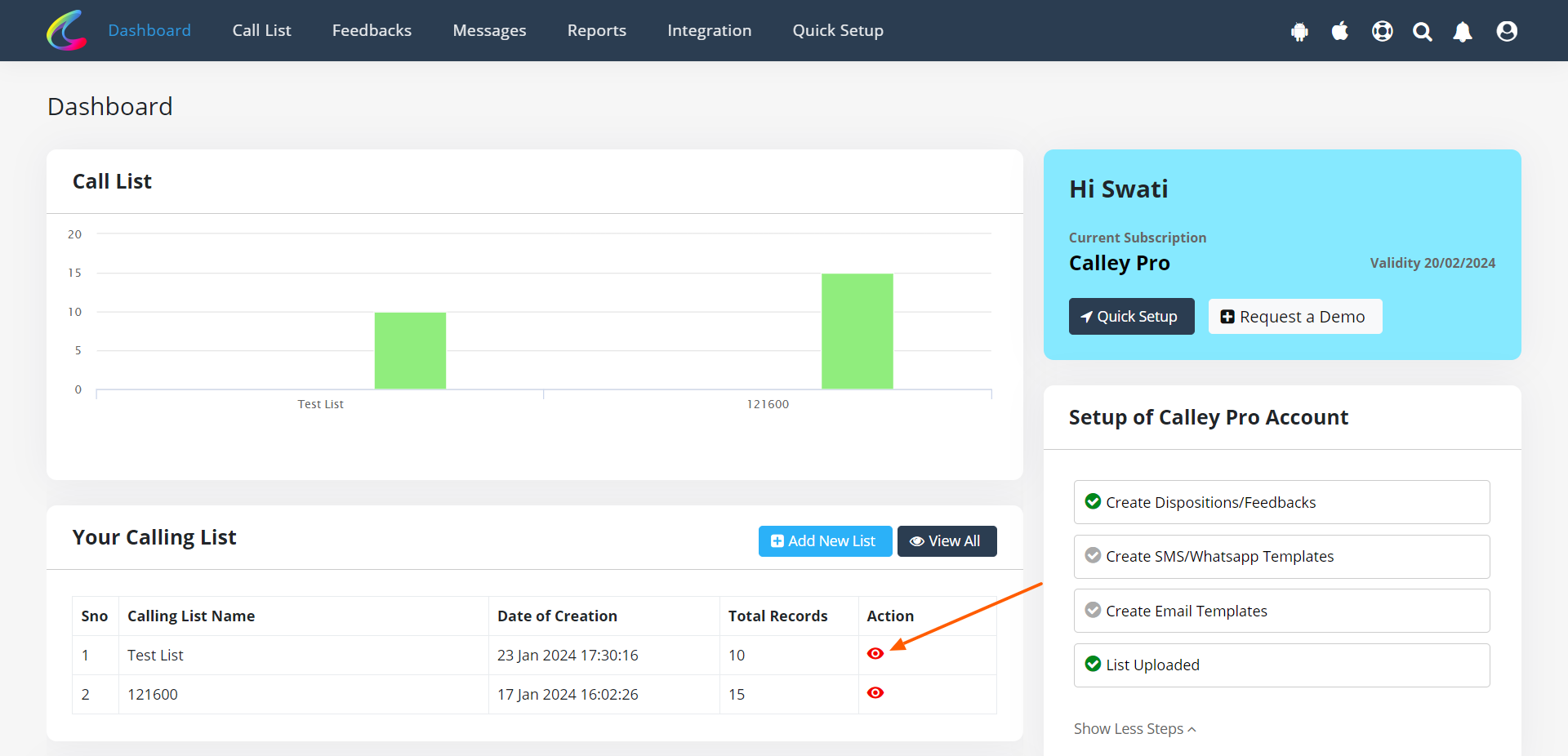Open the Messages menu
This screenshot has width=1568, height=756.
pos(489,30)
